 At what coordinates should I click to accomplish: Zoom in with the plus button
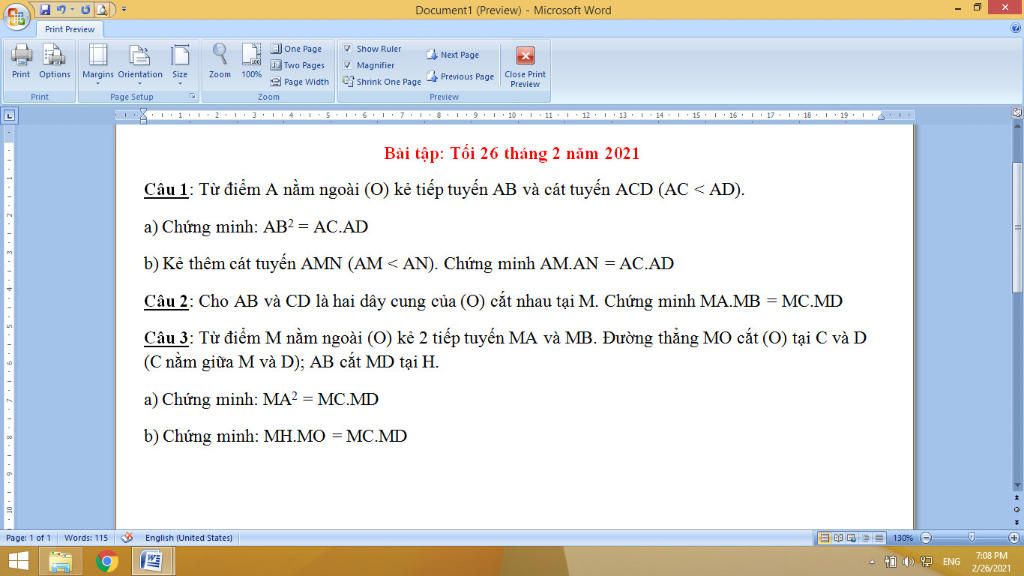[x=1014, y=537]
